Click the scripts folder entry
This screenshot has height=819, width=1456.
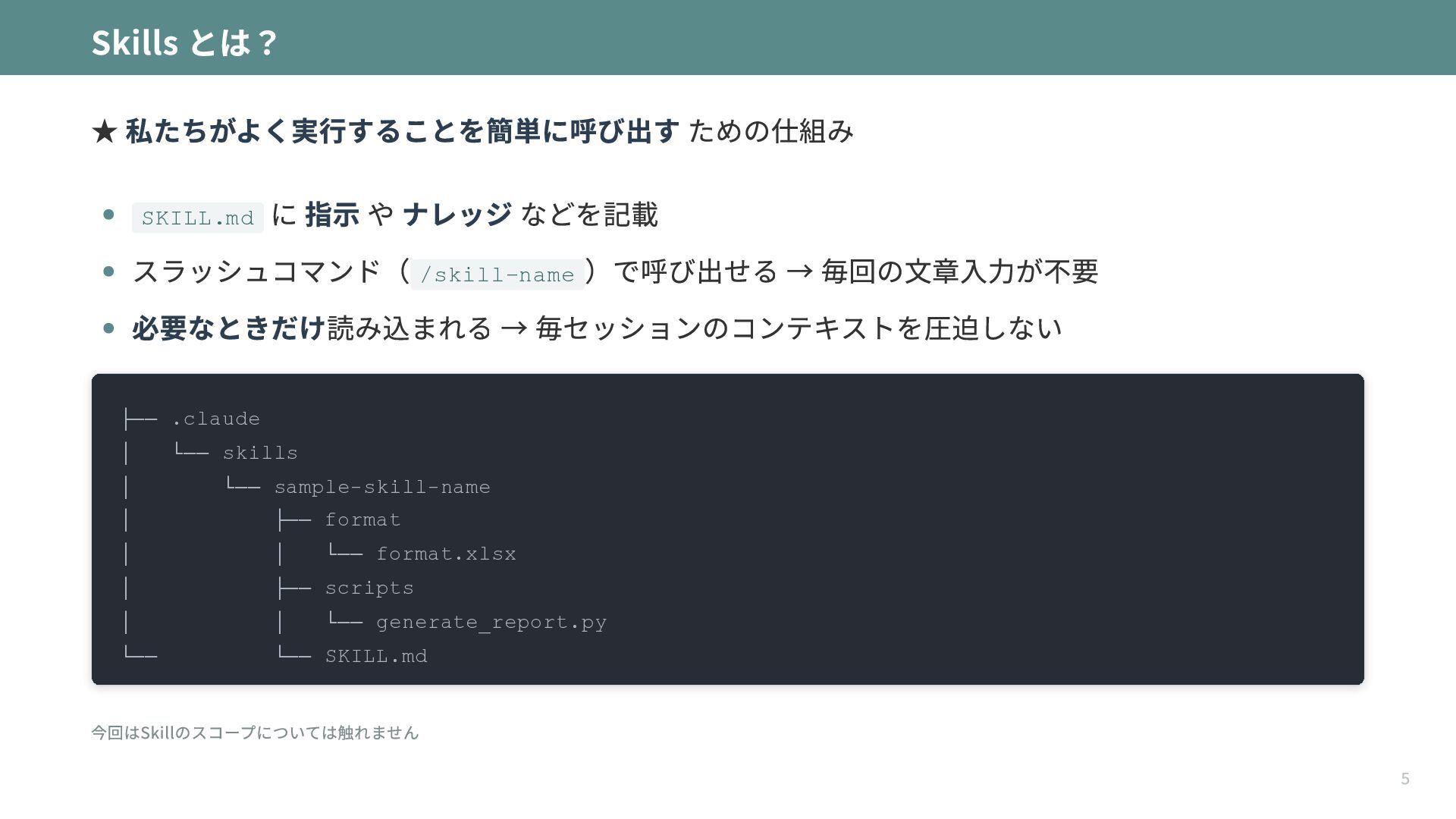[369, 588]
